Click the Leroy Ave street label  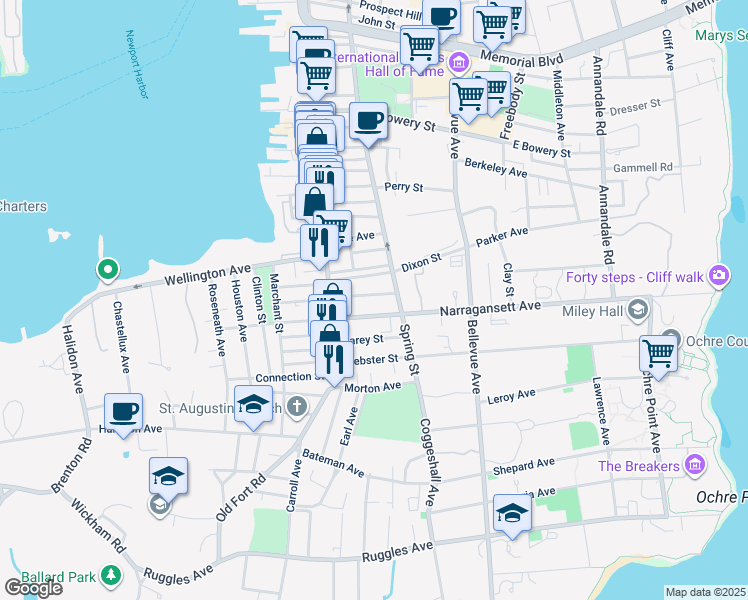pos(511,396)
